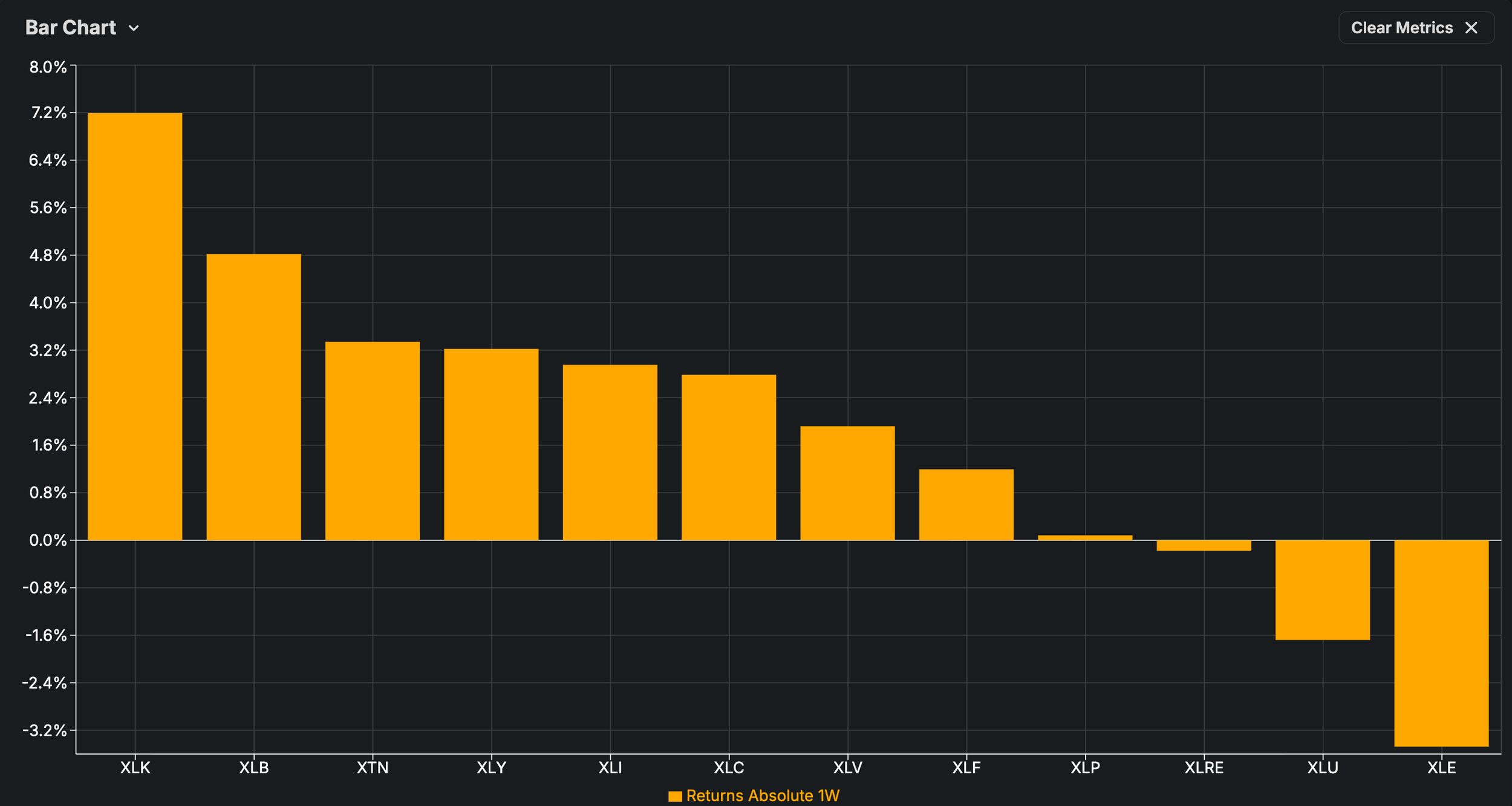Click the 3.2% y-axis label
Image resolution: width=1512 pixels, height=806 pixels.
(48, 350)
